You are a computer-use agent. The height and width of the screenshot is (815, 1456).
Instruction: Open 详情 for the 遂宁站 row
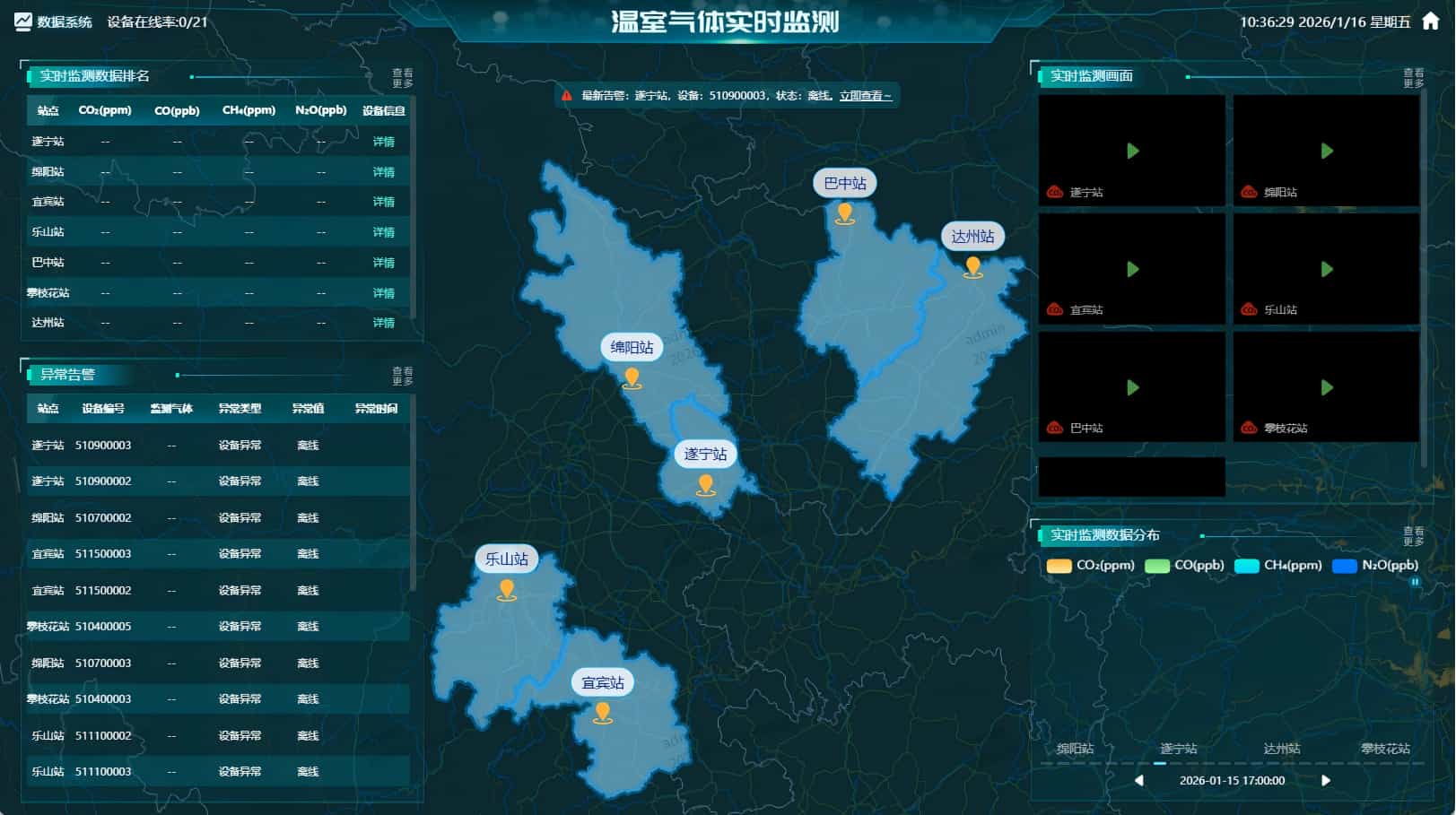(383, 141)
